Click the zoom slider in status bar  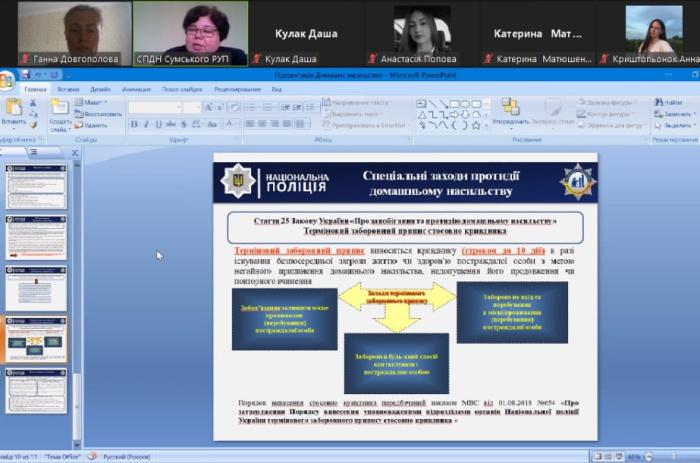tap(662, 456)
